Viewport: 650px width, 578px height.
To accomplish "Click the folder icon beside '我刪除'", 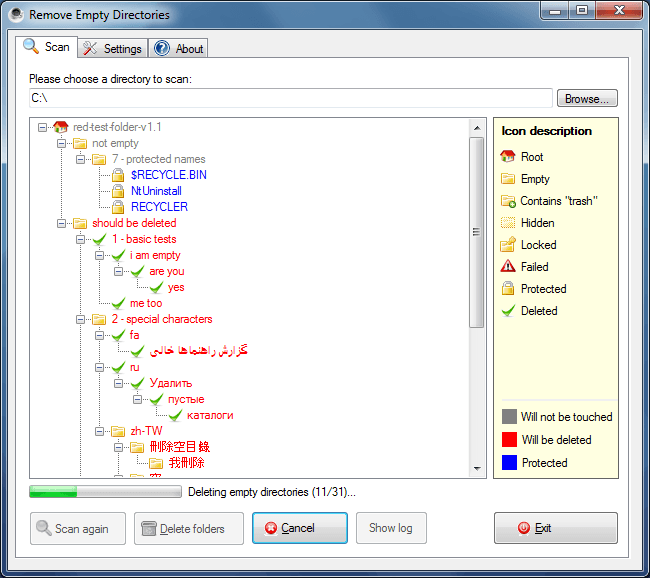I will click(156, 463).
